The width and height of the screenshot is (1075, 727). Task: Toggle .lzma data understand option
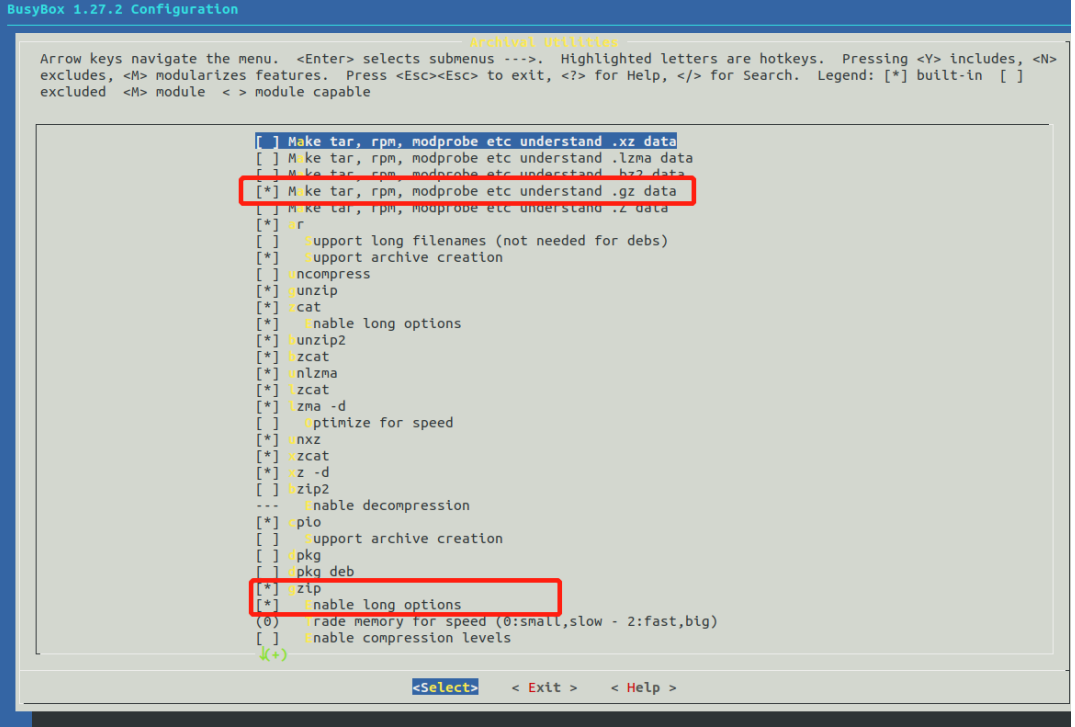click(x=474, y=158)
